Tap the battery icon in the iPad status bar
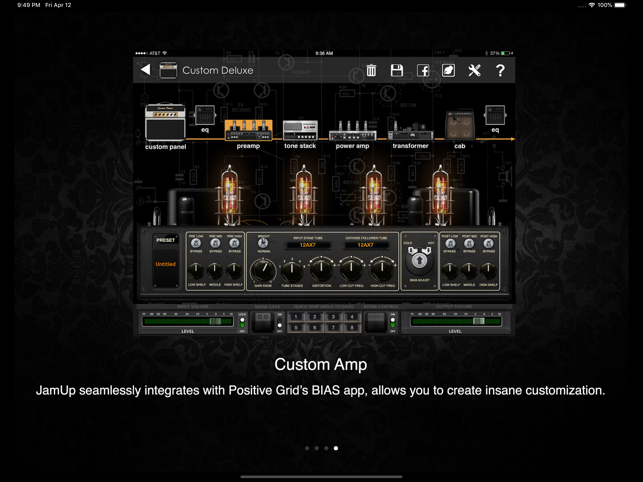The image size is (643, 482). pyautogui.click(x=620, y=5)
